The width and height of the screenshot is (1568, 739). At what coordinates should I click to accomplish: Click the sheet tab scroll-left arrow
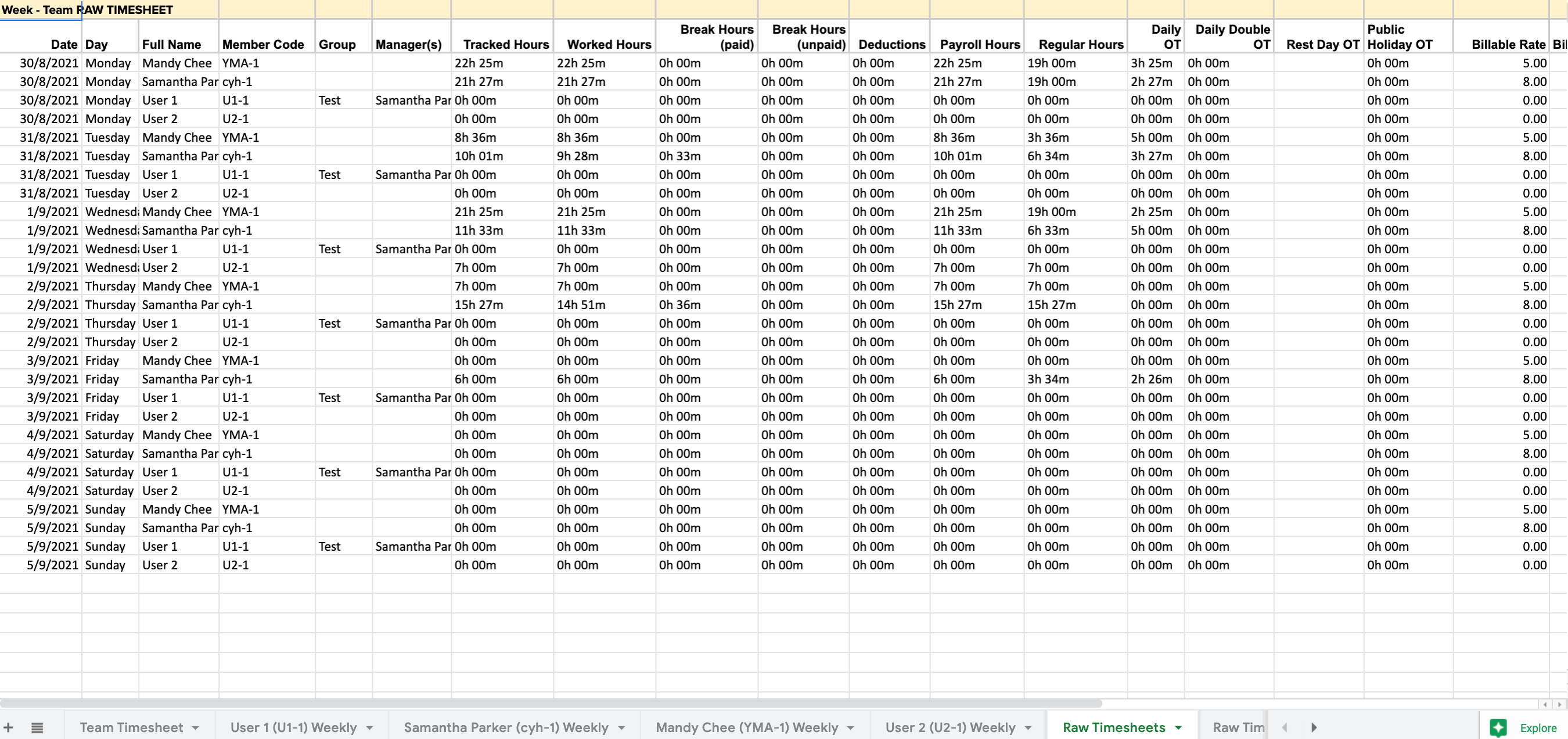(x=1285, y=726)
